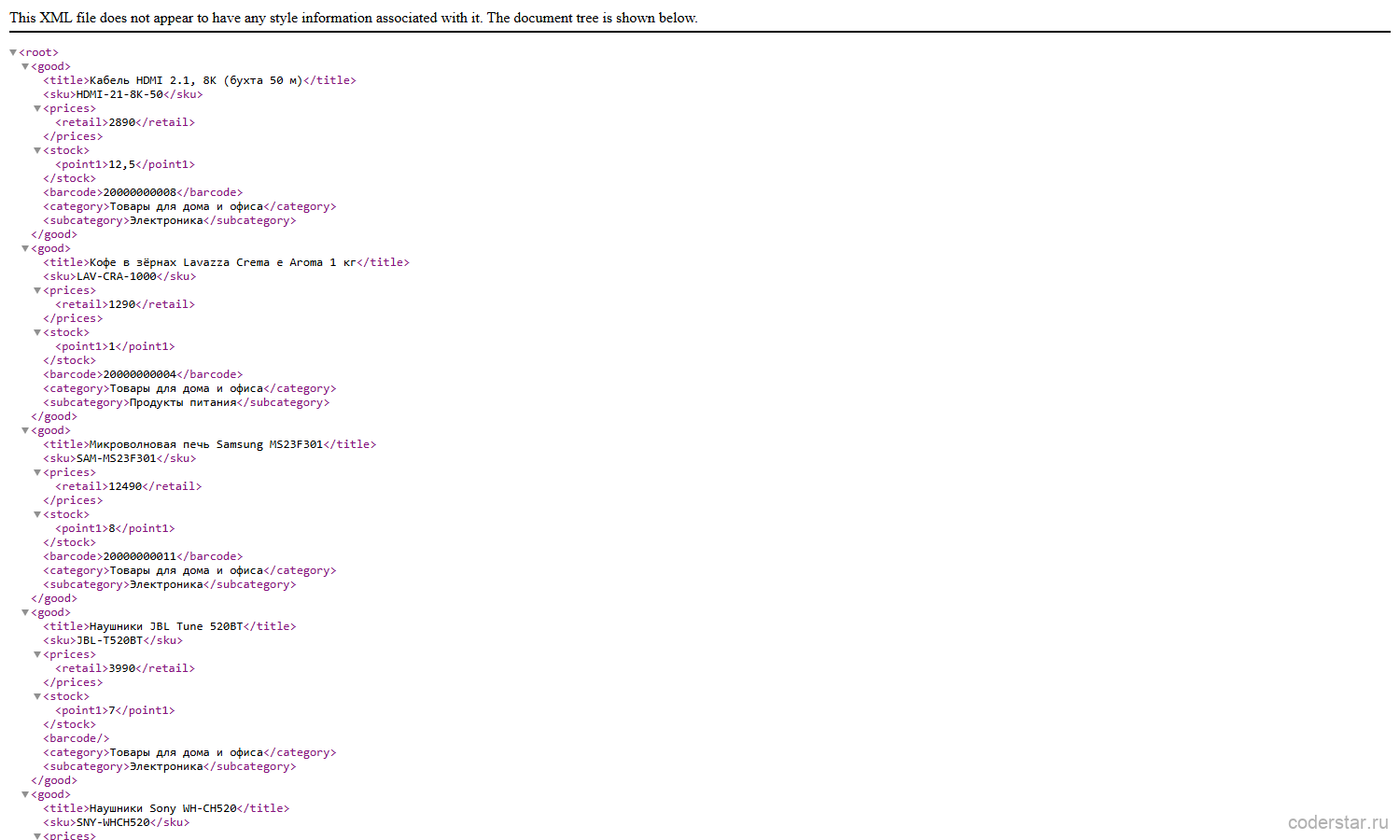Click the retail price "12490" line

[129, 486]
